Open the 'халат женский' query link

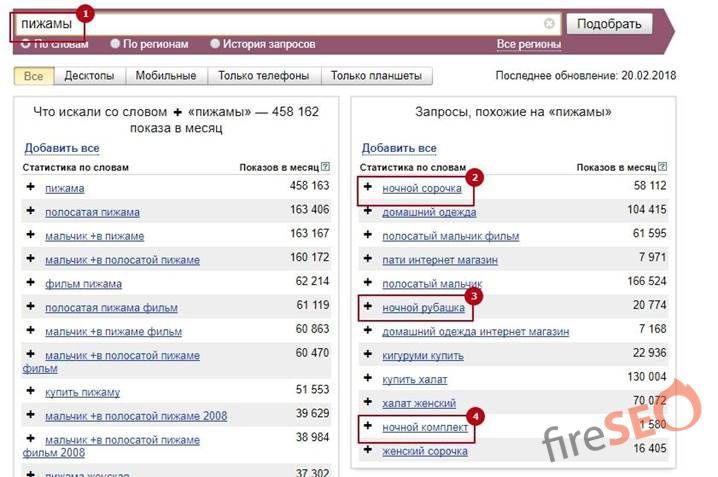[416, 404]
